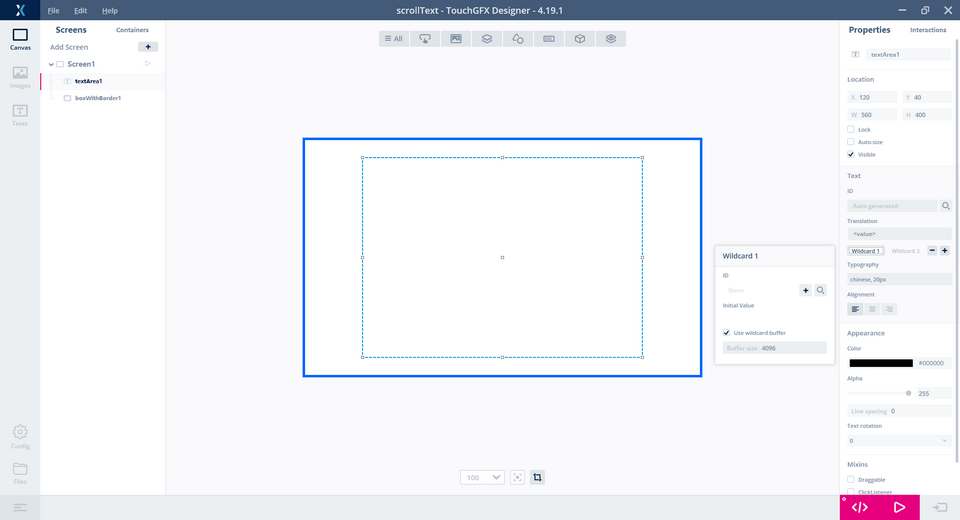Open the Text rotation dropdown
The image size is (960, 520).
899,441
